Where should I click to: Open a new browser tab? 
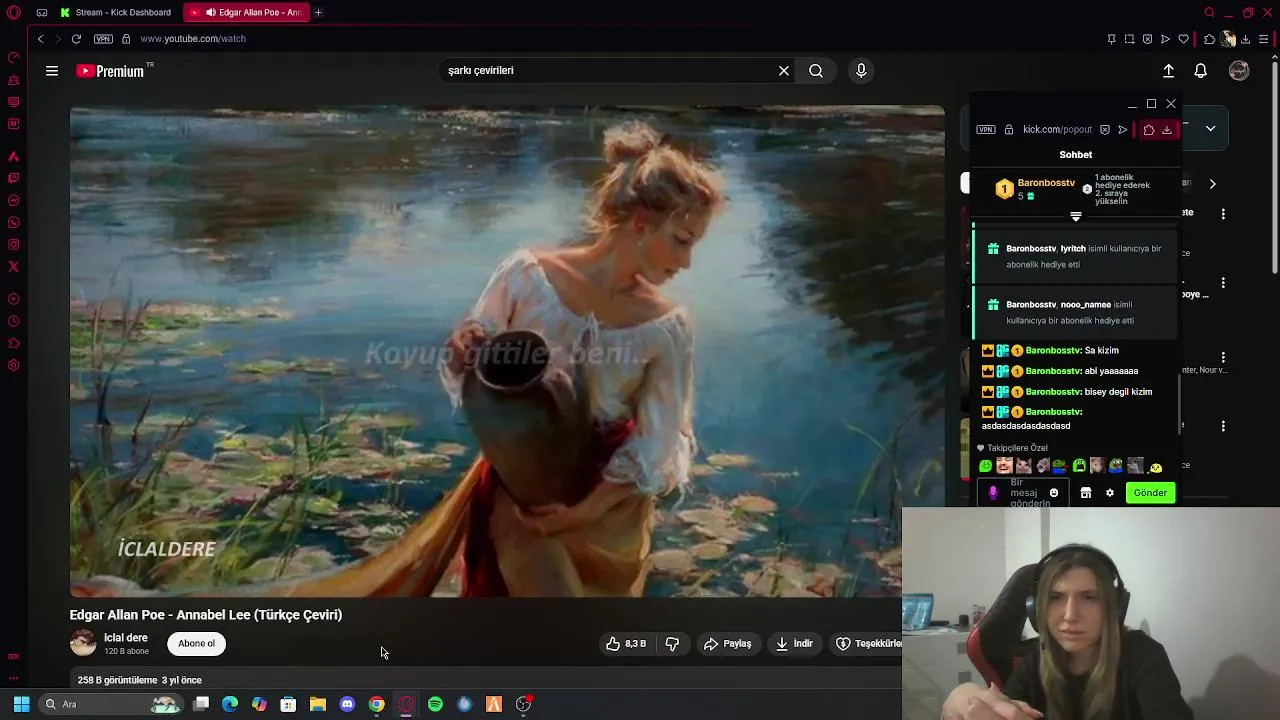318,12
